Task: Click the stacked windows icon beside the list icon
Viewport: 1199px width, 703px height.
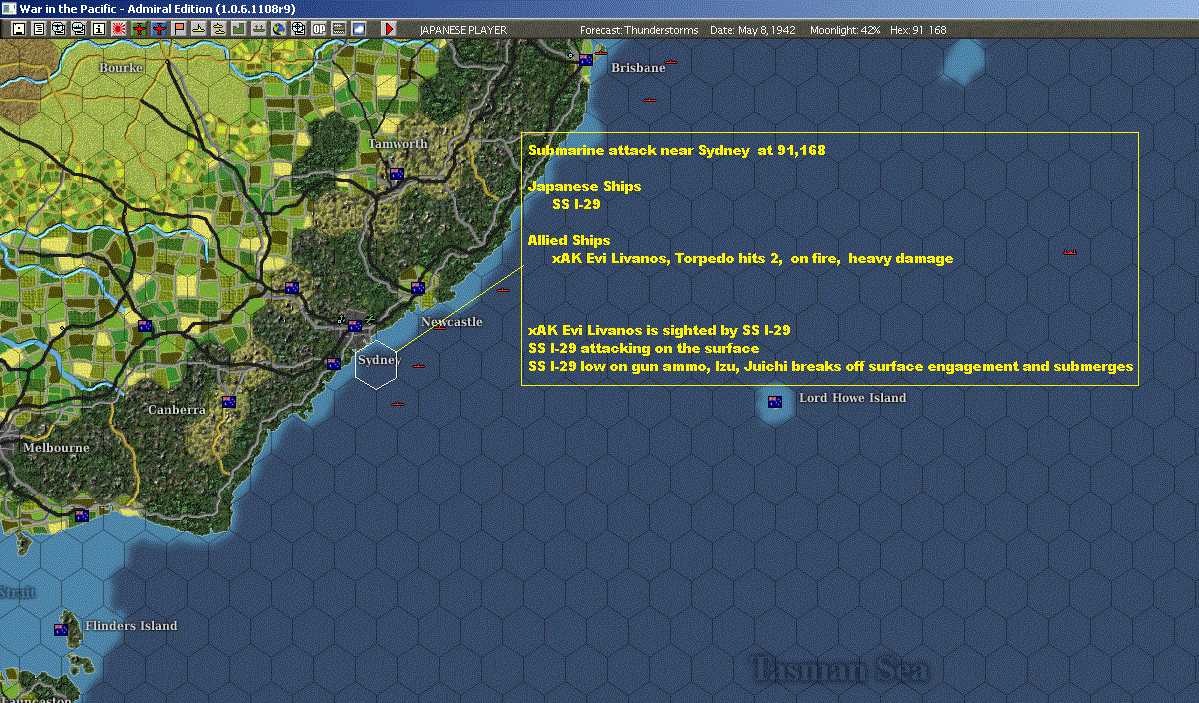Action: (x=59, y=29)
